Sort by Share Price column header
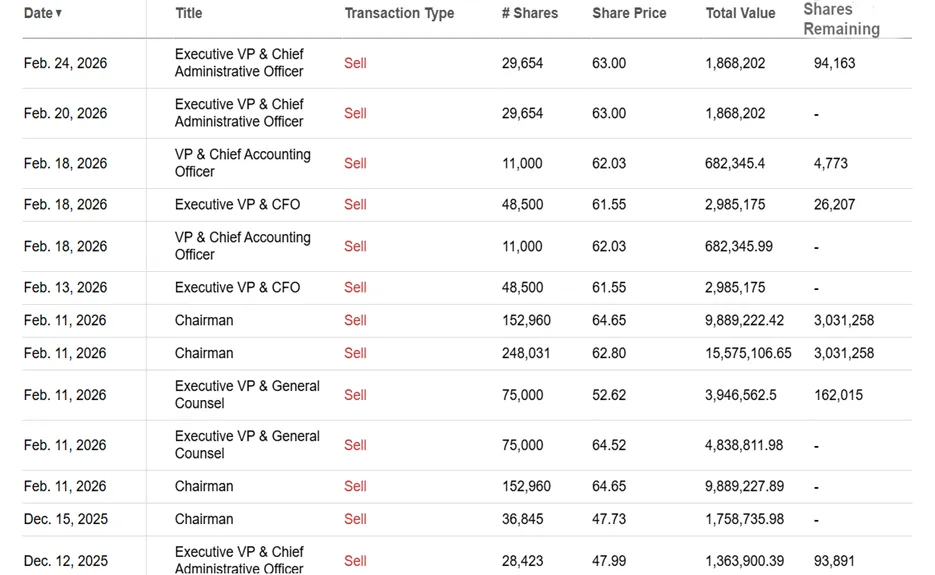935x575 pixels. coord(629,13)
